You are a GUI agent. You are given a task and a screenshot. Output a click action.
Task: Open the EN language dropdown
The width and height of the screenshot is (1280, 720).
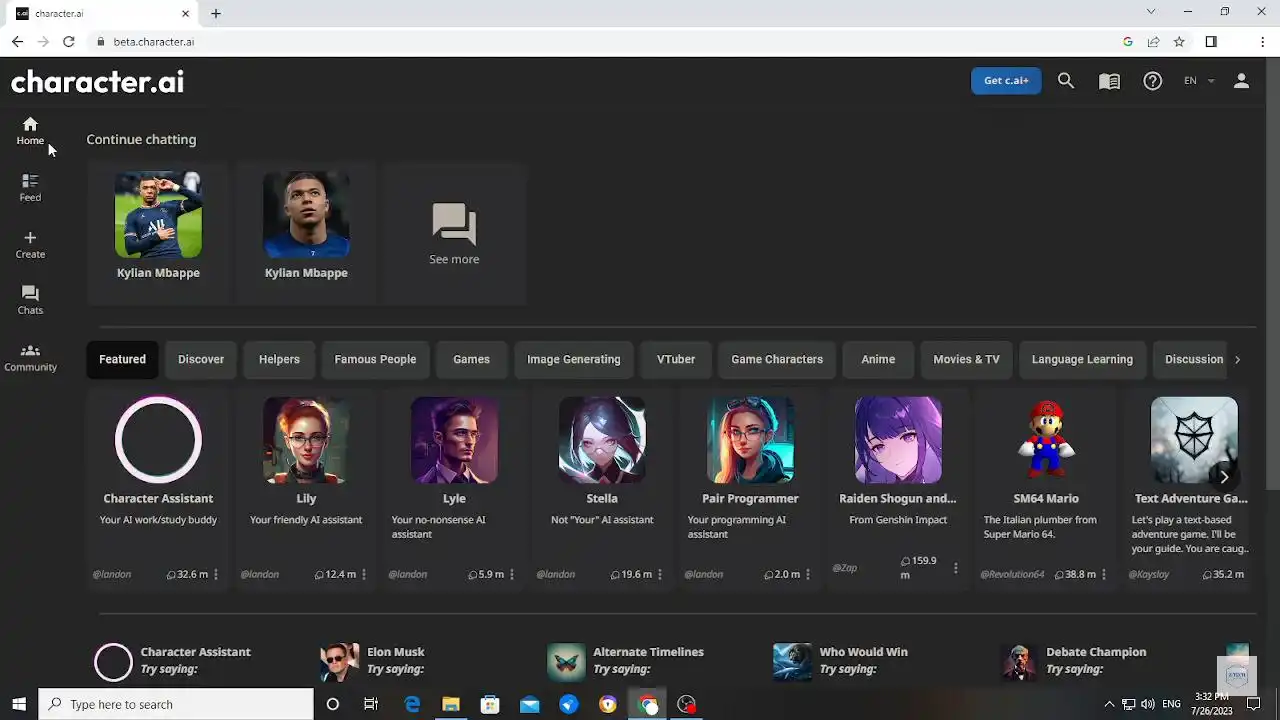pyautogui.click(x=1199, y=81)
